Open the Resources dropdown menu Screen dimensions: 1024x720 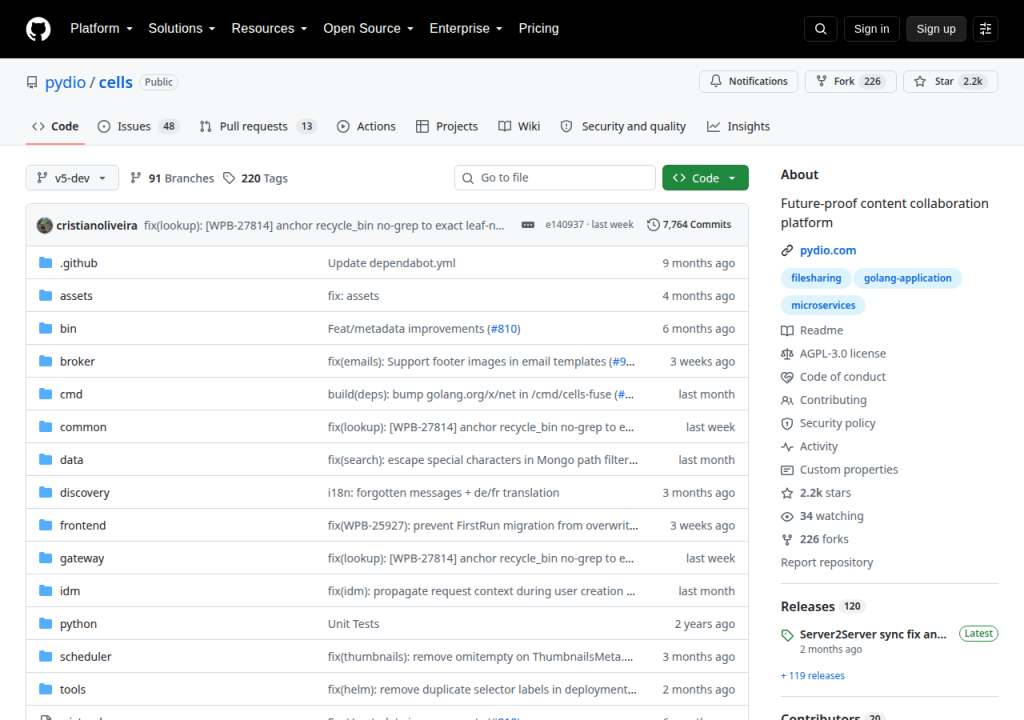(x=269, y=29)
